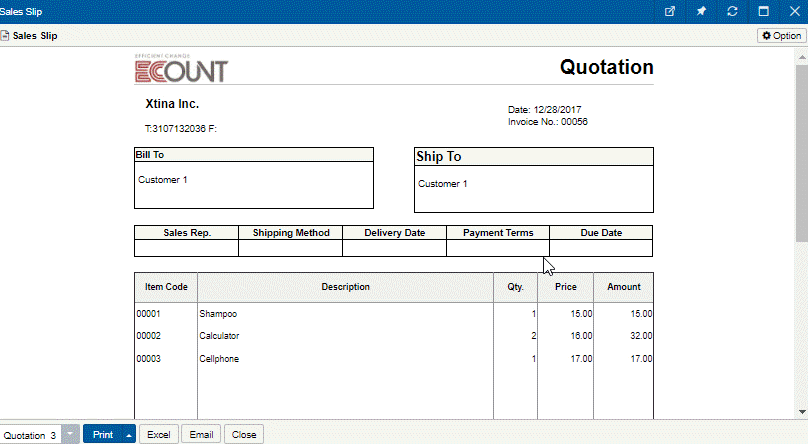Pin the Sales Slip window

click(x=701, y=11)
